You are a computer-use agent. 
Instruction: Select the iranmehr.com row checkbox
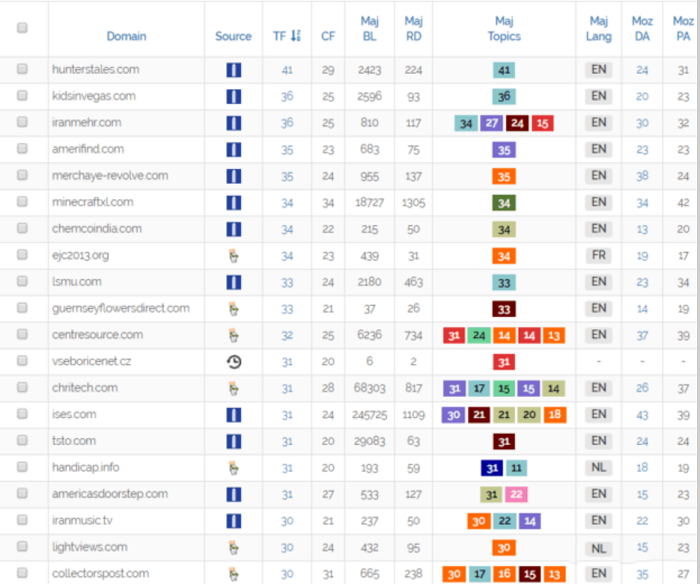[x=22, y=122]
